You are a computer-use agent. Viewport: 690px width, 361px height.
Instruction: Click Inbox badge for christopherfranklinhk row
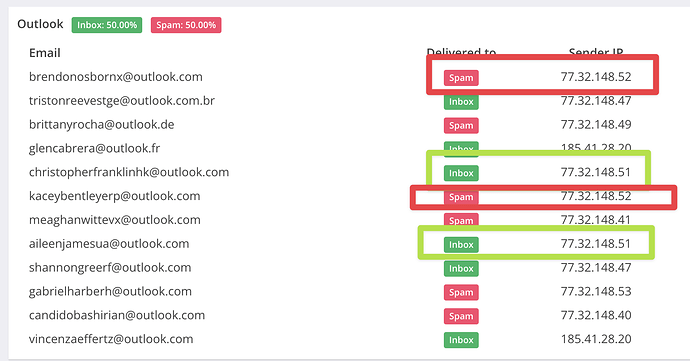pyautogui.click(x=461, y=173)
